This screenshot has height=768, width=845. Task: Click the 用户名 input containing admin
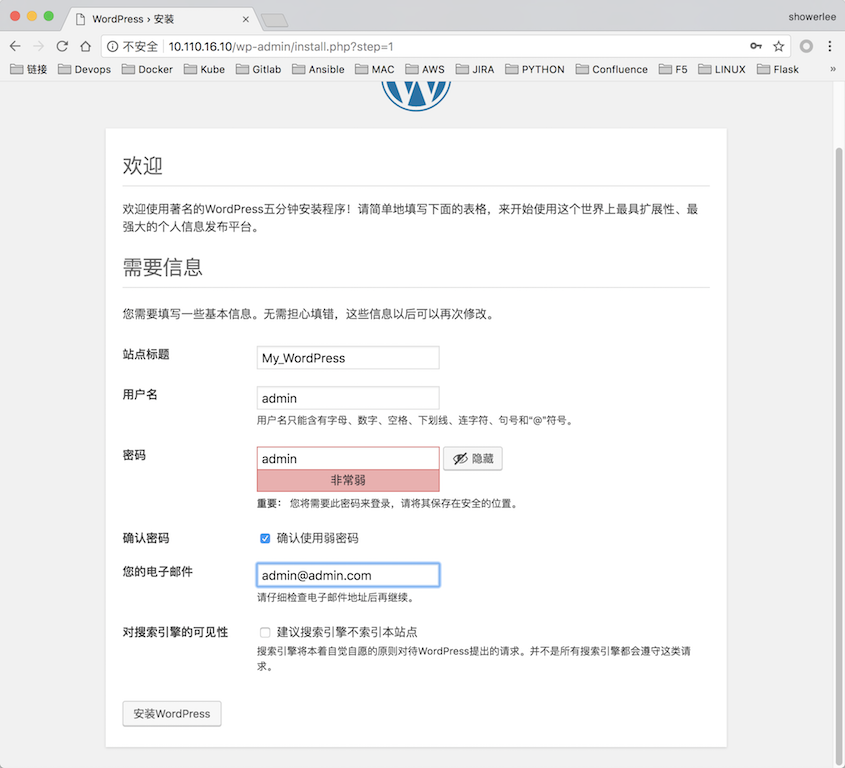348,398
